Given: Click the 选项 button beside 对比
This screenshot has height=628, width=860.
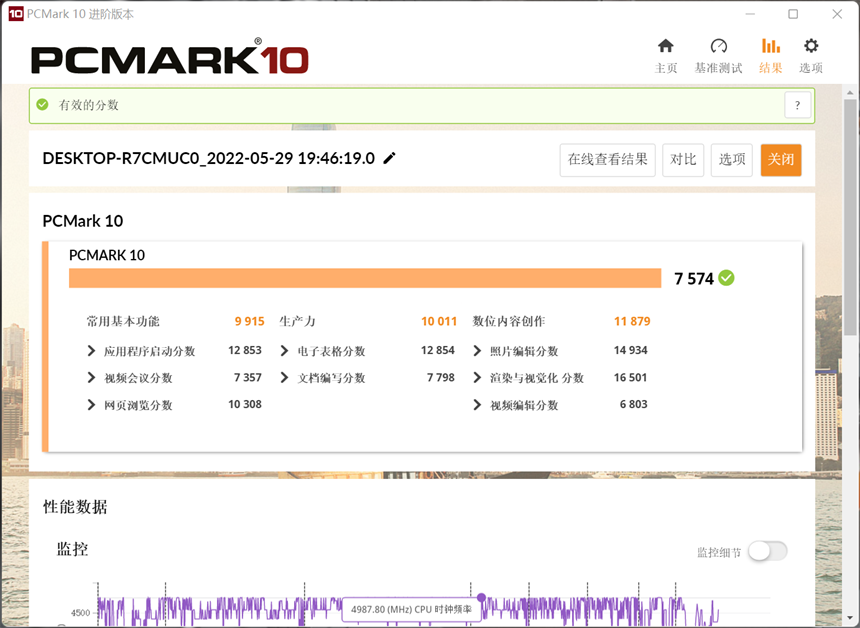Looking at the screenshot, I should [x=732, y=160].
